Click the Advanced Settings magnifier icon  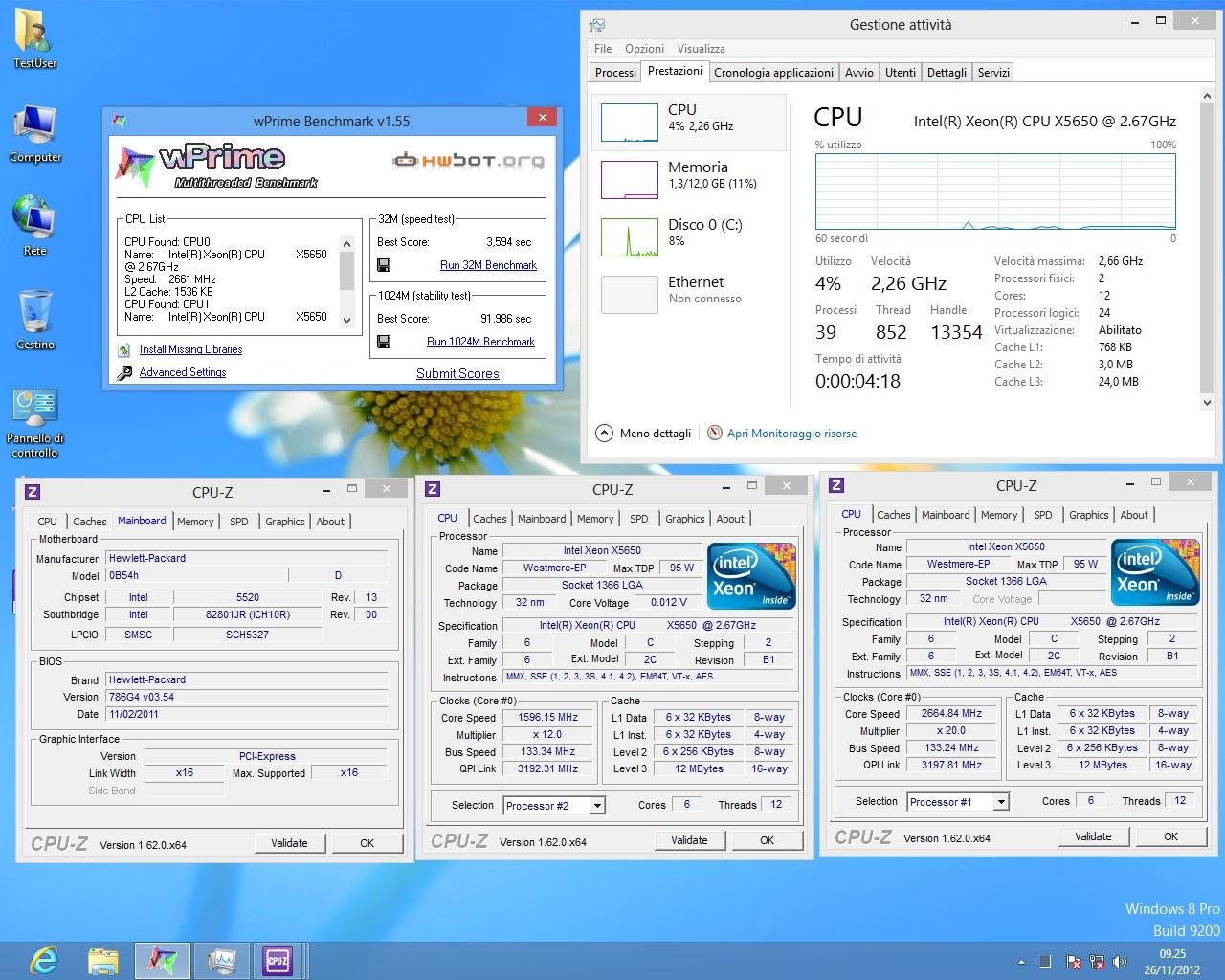click(x=124, y=372)
